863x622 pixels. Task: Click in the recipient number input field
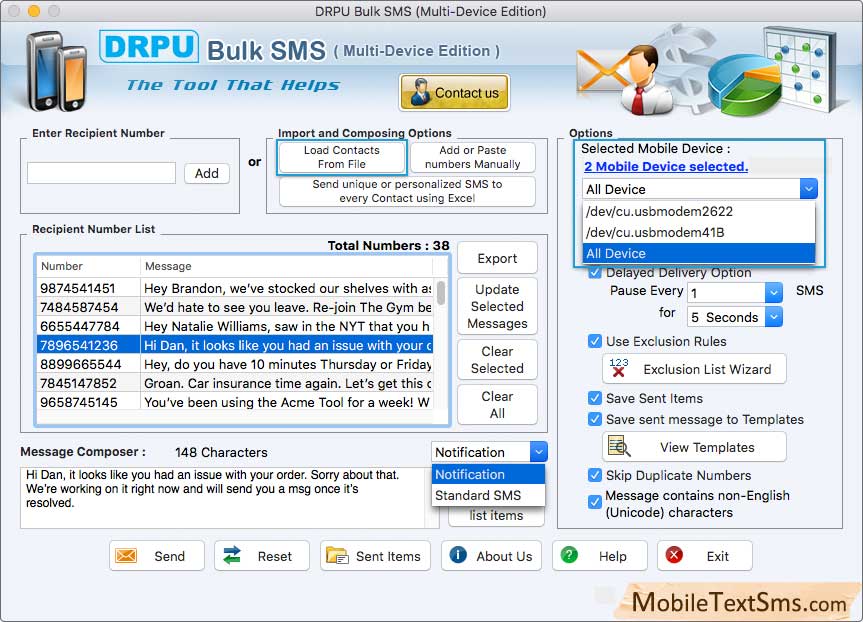(102, 173)
